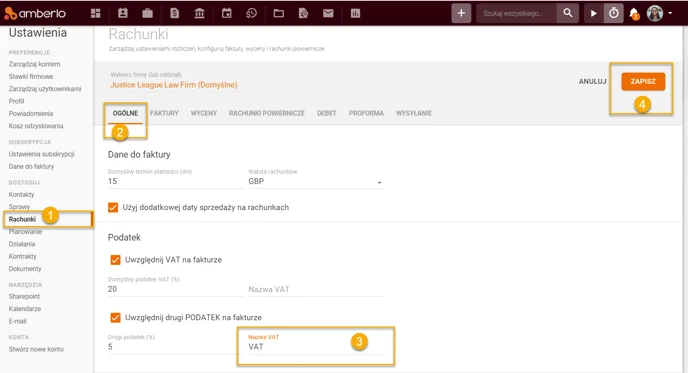Screen dimensions: 688x373
Task: Expand the user account menu arrow
Action: 670,13
